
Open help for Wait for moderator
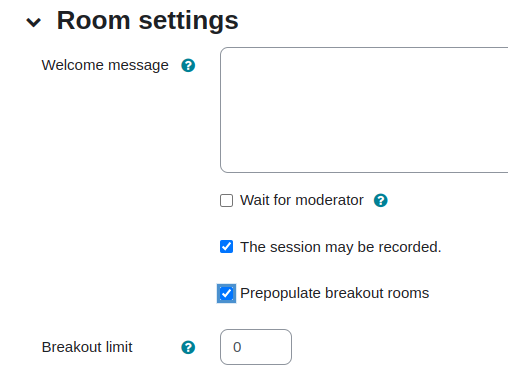click(380, 200)
